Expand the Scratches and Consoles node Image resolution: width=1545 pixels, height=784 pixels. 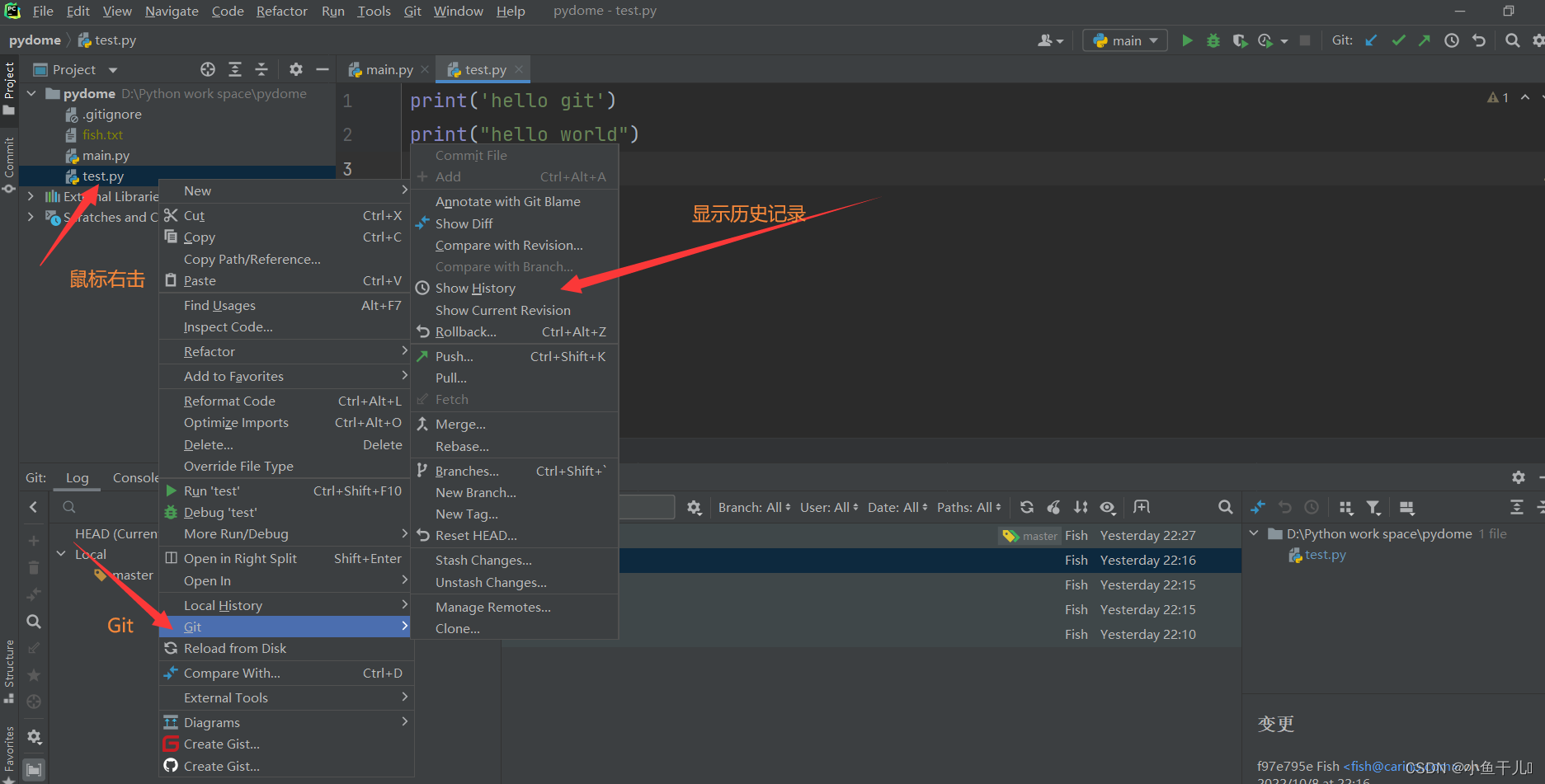point(31,217)
